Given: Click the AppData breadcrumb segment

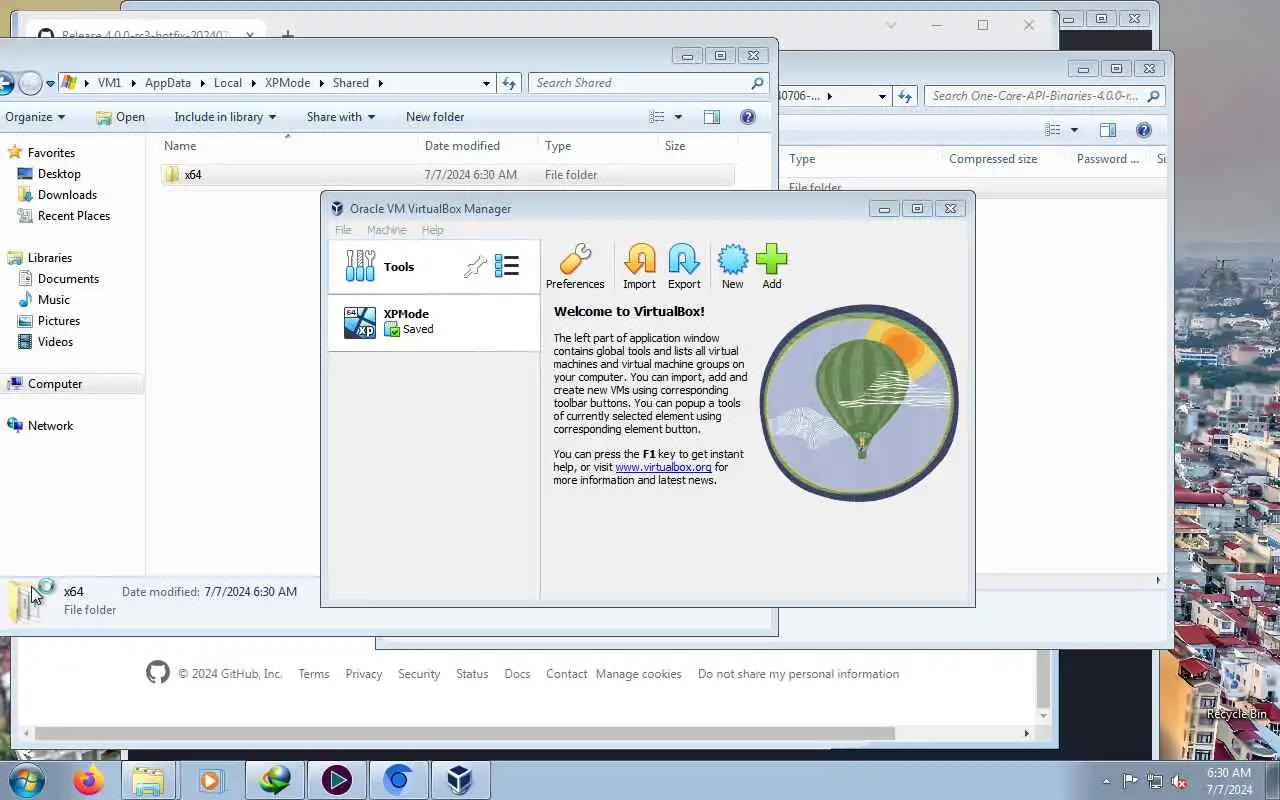Looking at the screenshot, I should coord(168,83).
